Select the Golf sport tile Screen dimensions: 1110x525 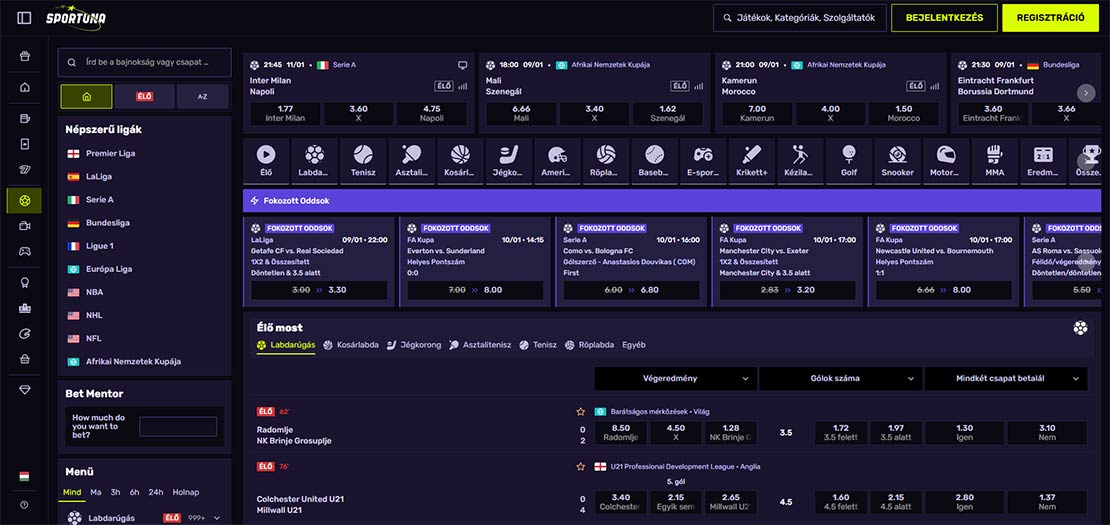click(849, 161)
